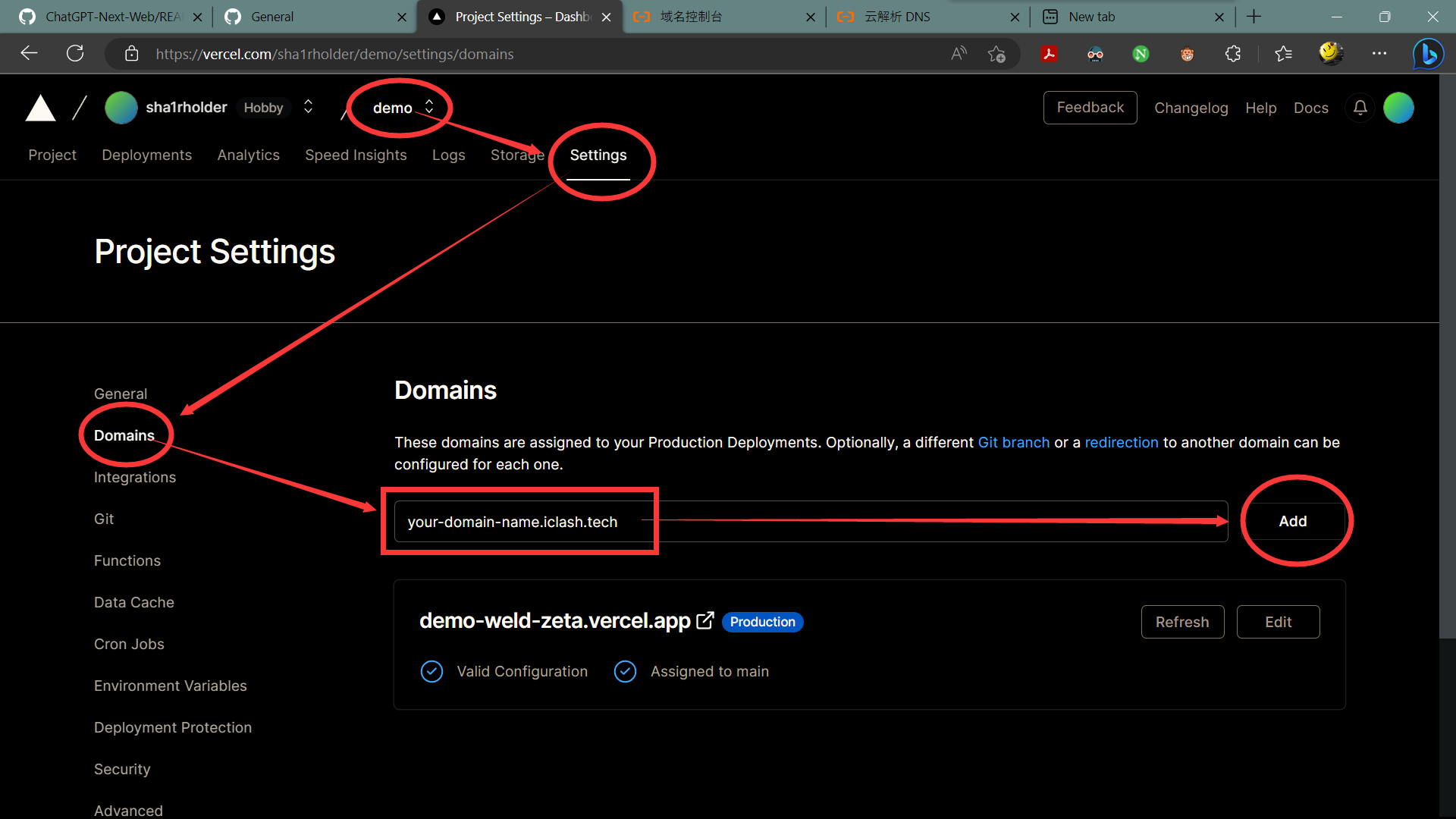Image resolution: width=1456 pixels, height=819 pixels.
Task: Refresh the browser page
Action: [75, 54]
